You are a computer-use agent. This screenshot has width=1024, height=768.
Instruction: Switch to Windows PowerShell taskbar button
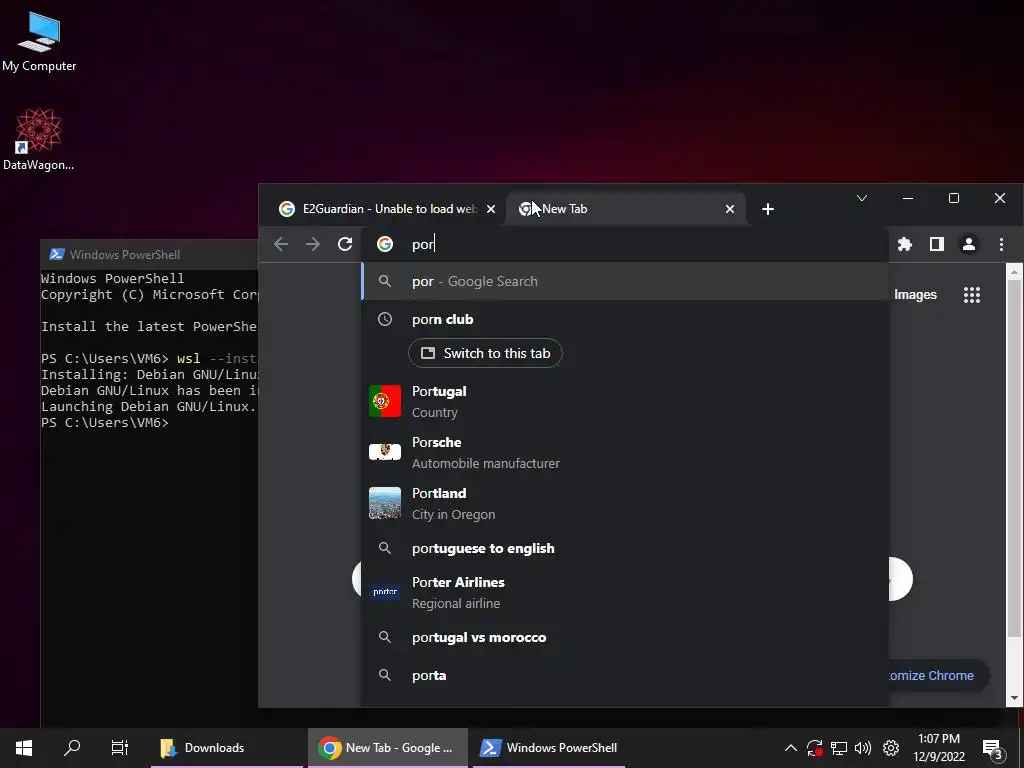pos(549,748)
